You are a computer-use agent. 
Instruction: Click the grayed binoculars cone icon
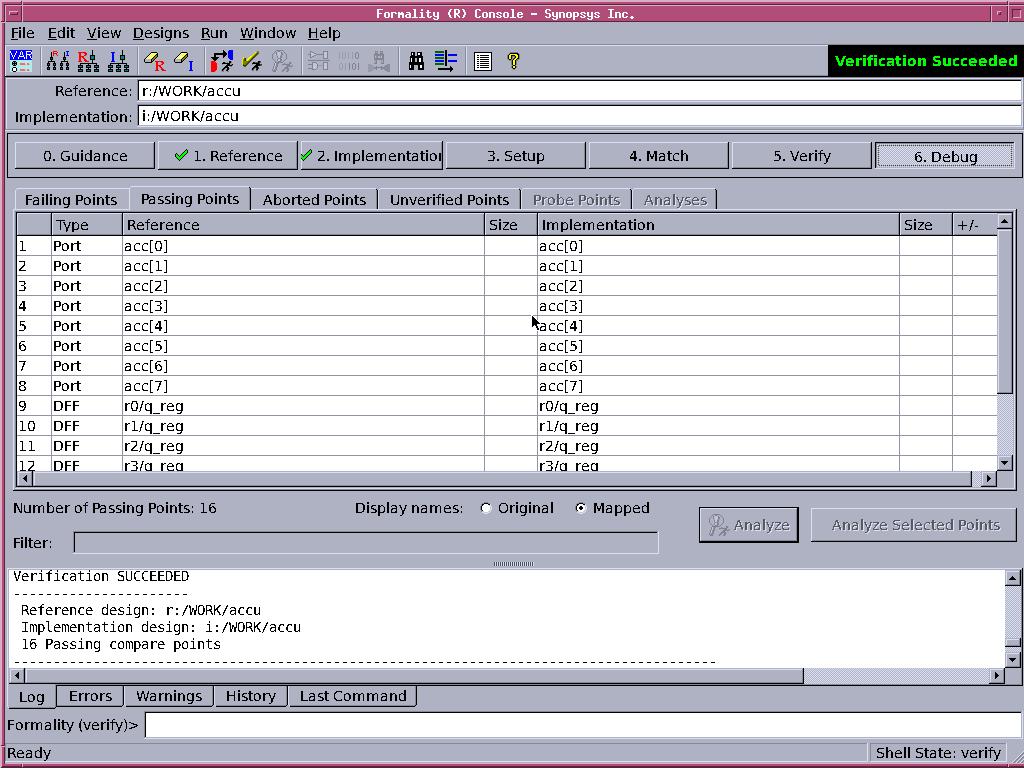tap(379, 61)
